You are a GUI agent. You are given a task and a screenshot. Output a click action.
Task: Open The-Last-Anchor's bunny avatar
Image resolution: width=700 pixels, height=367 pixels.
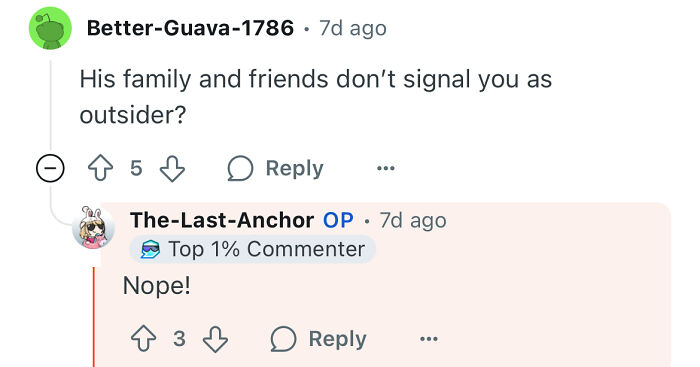(x=93, y=227)
